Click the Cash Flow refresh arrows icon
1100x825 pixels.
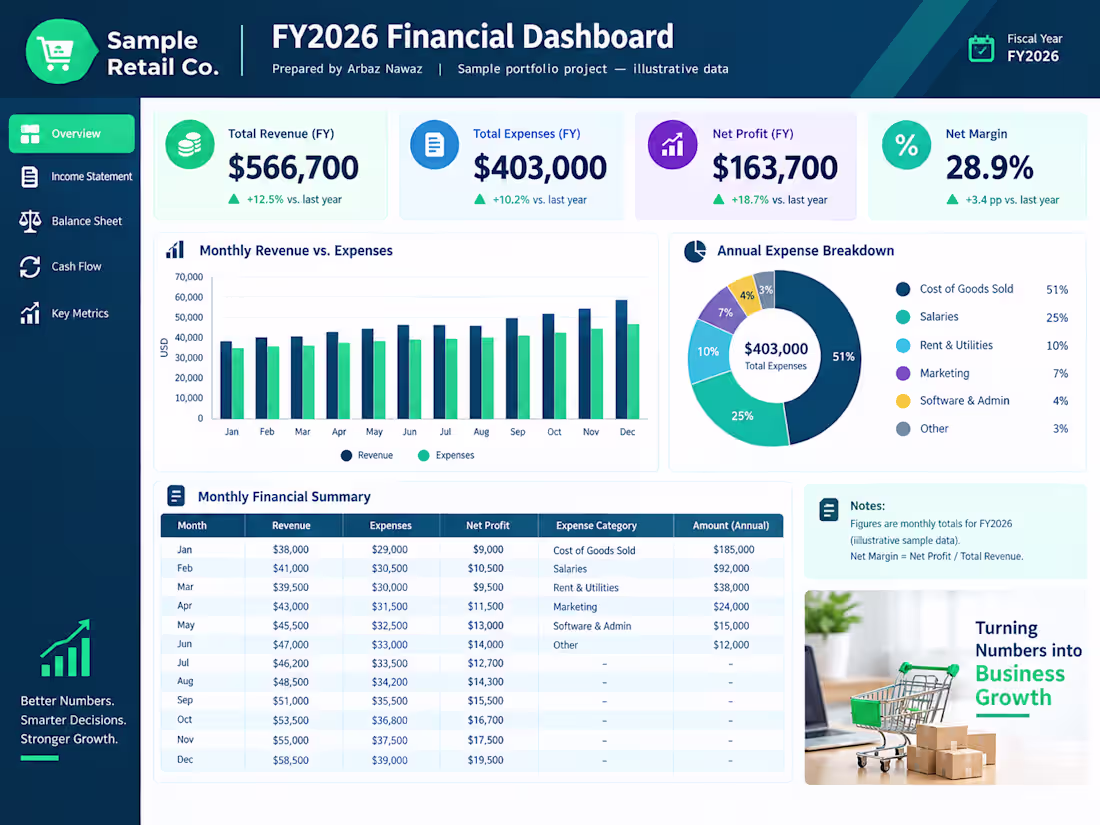tap(29, 267)
